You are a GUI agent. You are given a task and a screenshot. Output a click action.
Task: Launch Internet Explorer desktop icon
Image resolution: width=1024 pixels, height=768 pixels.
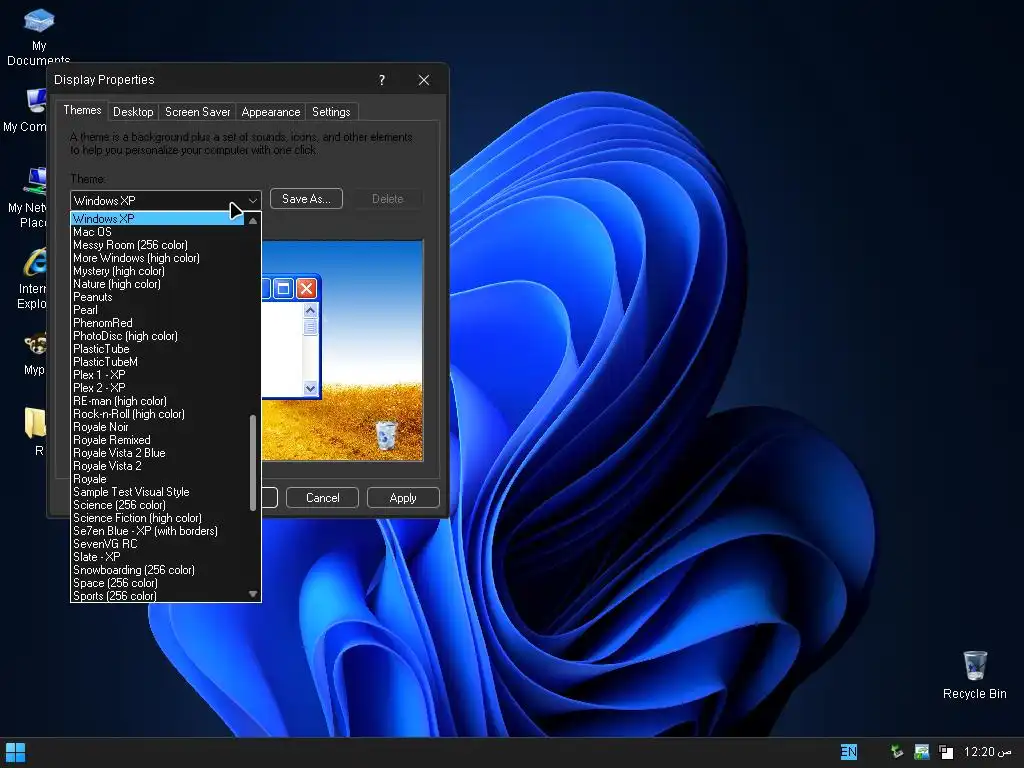(31, 279)
